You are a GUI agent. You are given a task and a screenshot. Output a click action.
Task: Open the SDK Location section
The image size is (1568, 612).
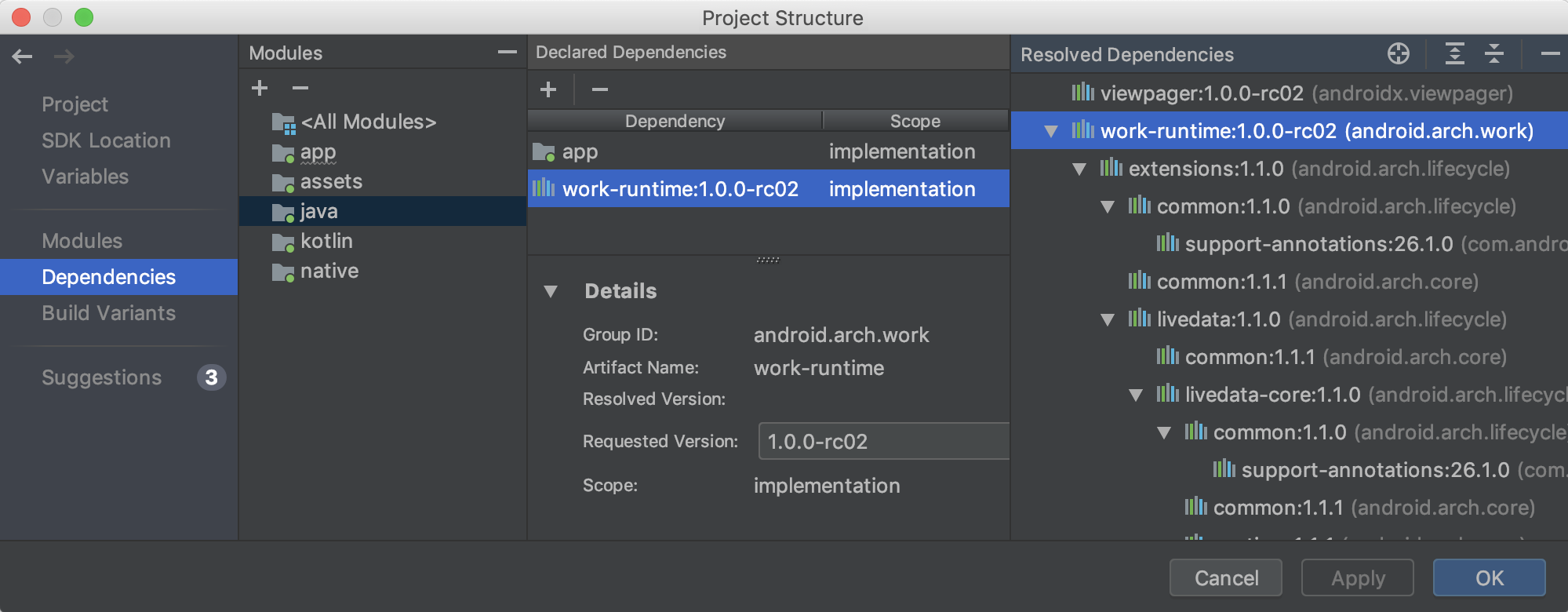coord(106,140)
